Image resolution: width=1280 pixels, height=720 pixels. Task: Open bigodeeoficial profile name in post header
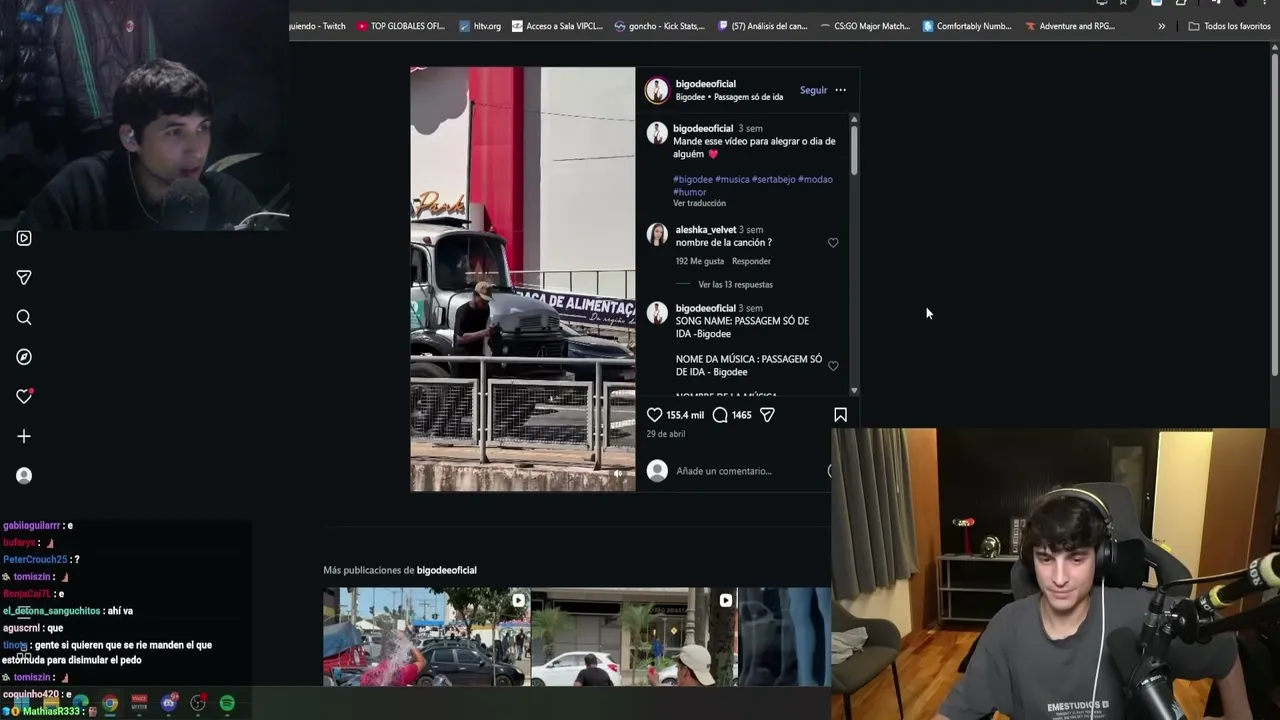[x=705, y=84]
